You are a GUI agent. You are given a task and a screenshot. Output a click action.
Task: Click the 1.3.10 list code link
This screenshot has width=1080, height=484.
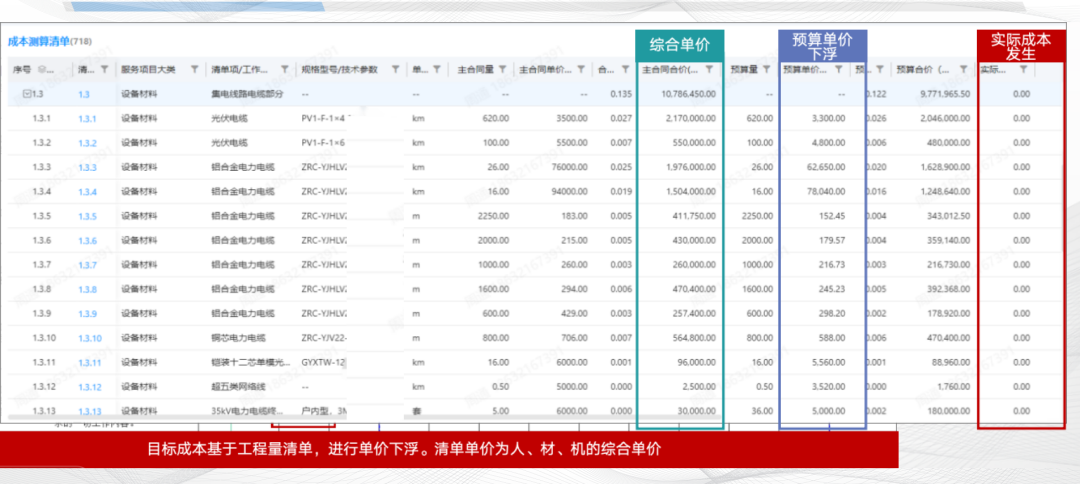(89, 338)
